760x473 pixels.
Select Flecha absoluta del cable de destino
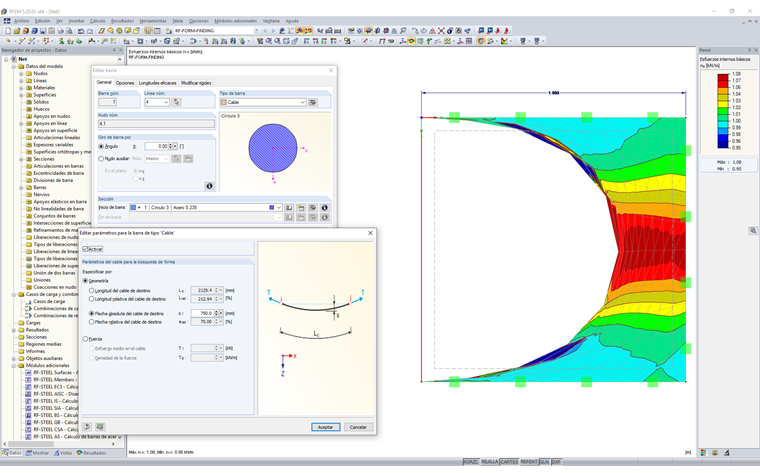[x=91, y=314]
